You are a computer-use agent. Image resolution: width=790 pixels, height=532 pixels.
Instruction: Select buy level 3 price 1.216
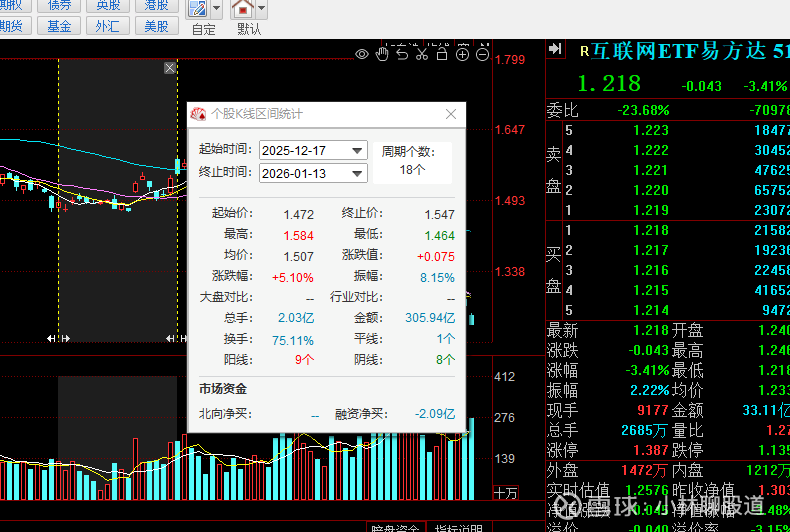650,271
